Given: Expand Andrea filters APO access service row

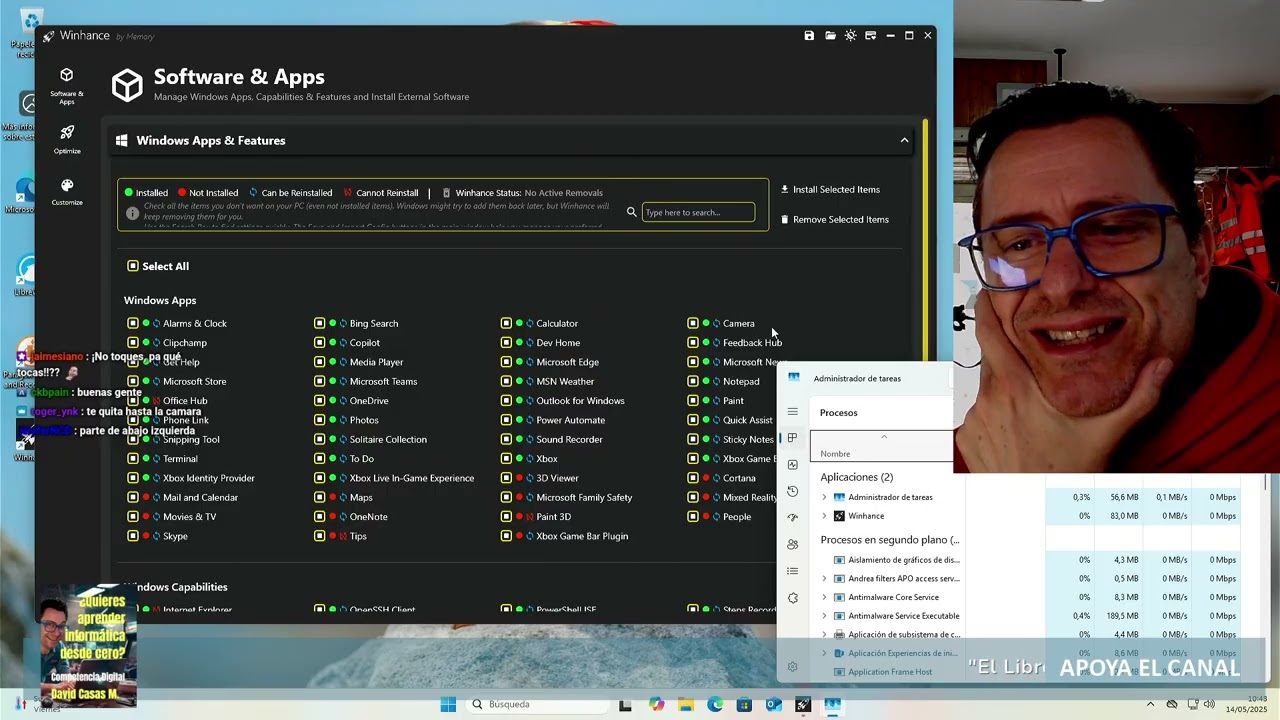Looking at the screenshot, I should coord(824,578).
